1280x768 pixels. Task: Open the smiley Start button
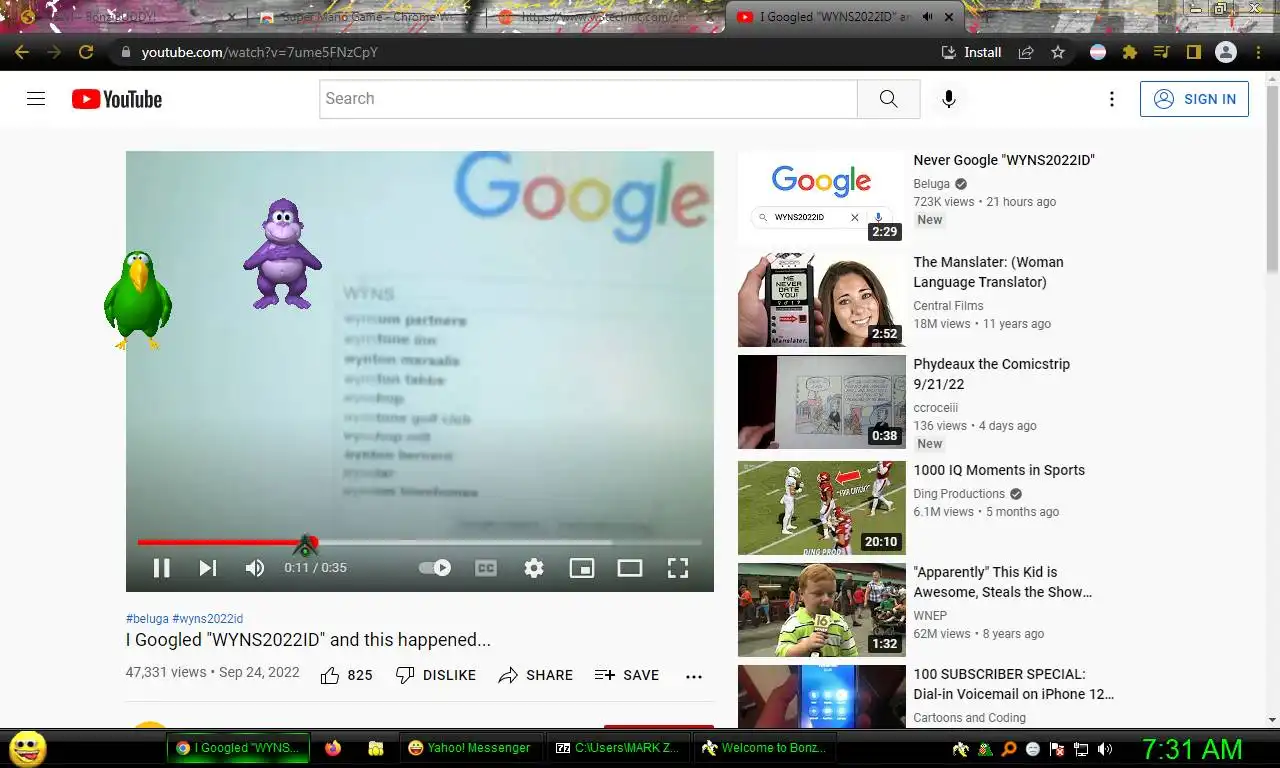click(x=27, y=748)
